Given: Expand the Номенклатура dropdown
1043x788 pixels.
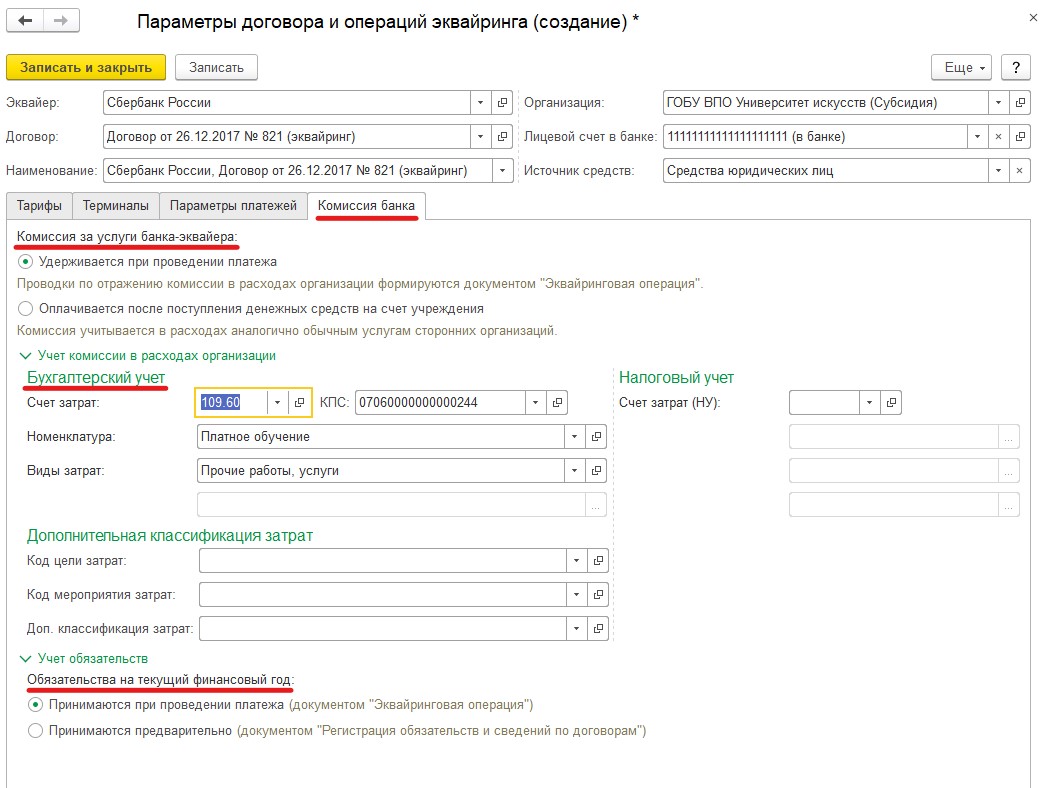Looking at the screenshot, I should [x=574, y=436].
